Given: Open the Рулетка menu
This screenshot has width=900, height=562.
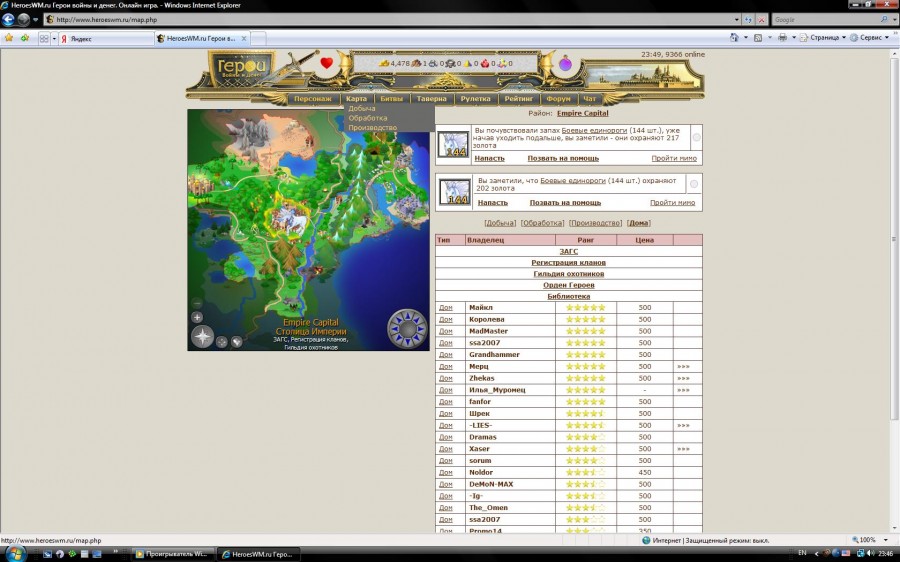Looking at the screenshot, I should [x=475, y=99].
